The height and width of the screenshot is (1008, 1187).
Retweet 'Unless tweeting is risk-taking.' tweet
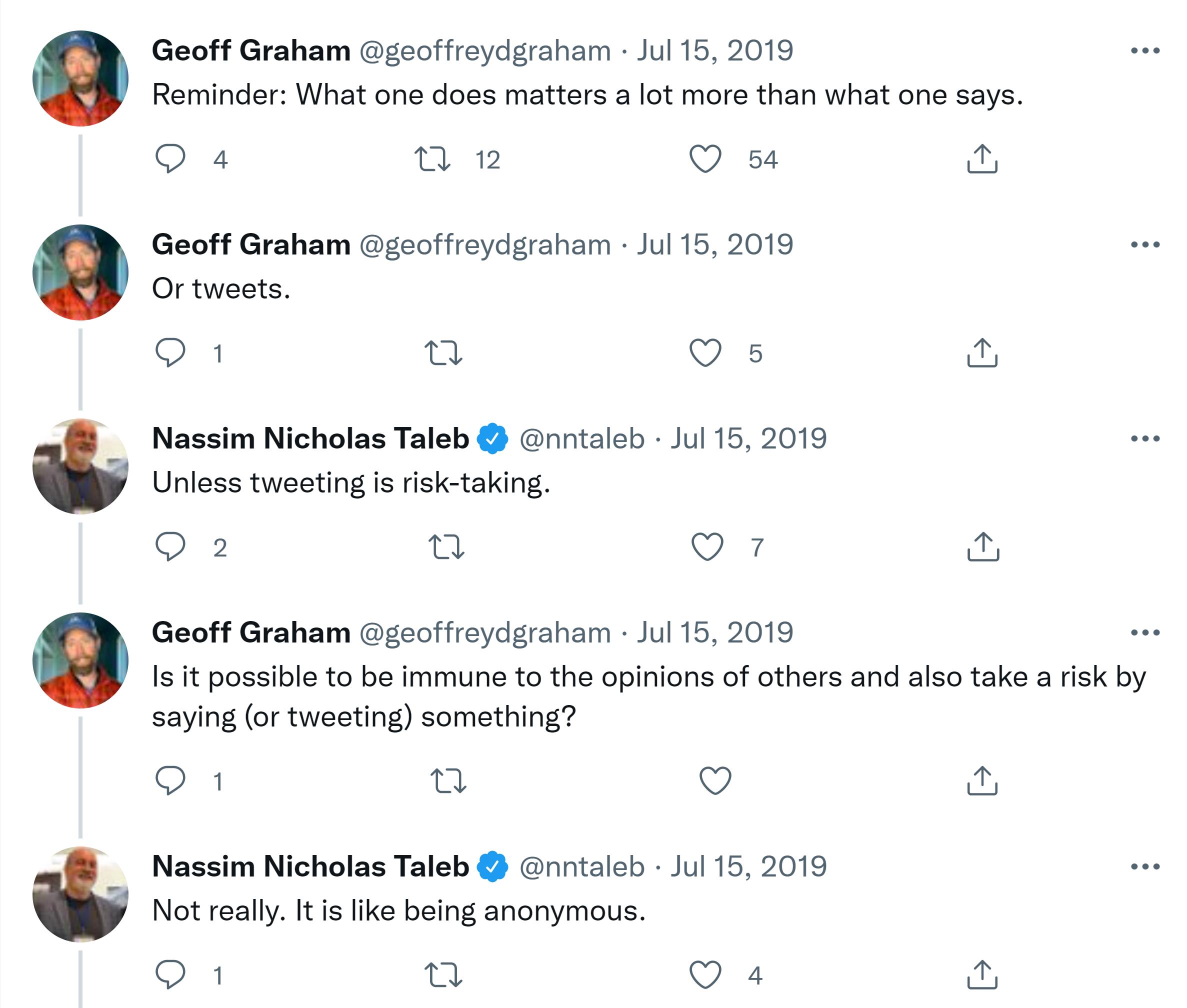(x=446, y=547)
